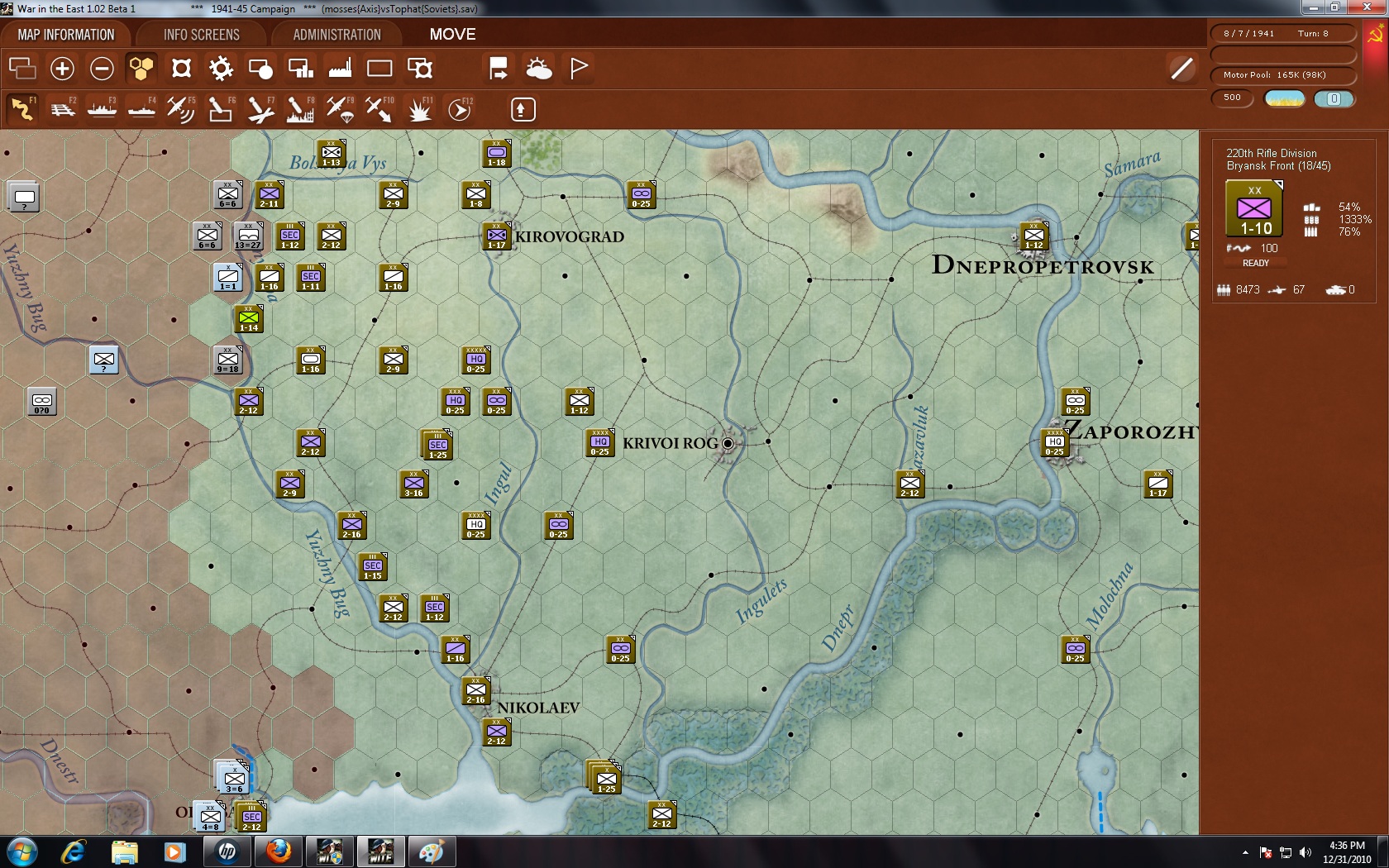Toggle the F1 movement path display
The image size is (1389, 868).
coord(22,108)
